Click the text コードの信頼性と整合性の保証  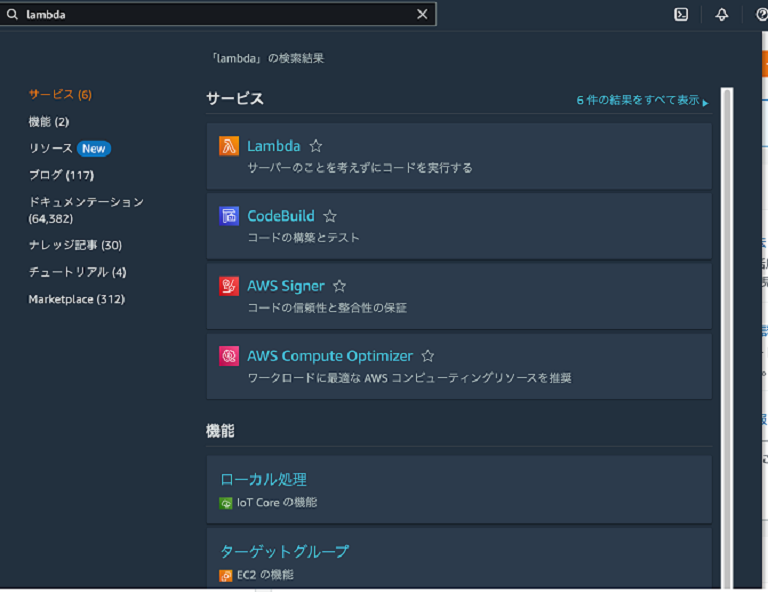(327, 308)
